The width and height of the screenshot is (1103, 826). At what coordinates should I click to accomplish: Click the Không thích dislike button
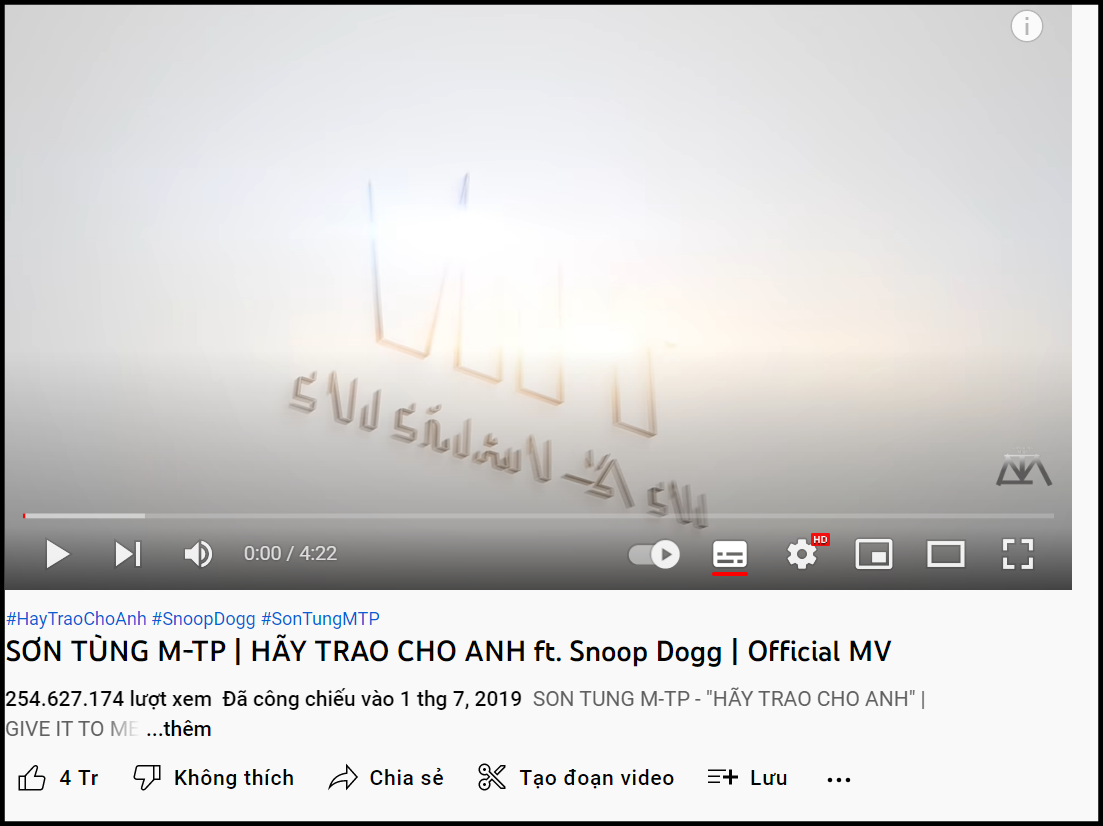pos(214,778)
